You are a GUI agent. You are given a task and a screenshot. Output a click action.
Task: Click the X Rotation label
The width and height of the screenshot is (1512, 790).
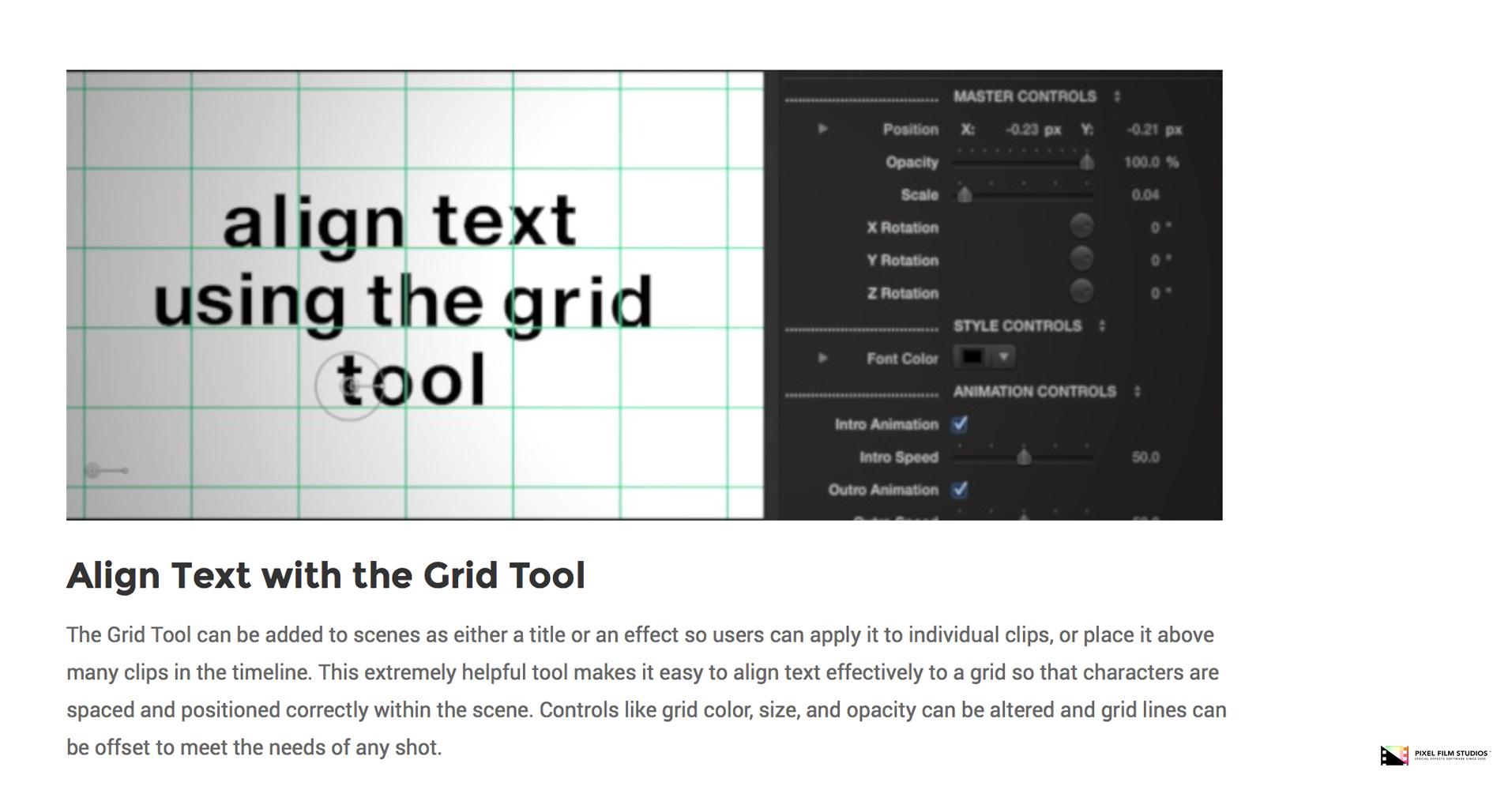902,228
